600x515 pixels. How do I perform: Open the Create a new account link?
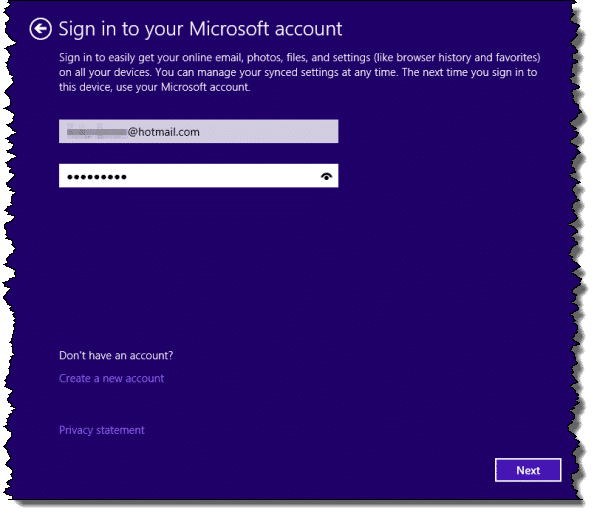click(x=111, y=378)
